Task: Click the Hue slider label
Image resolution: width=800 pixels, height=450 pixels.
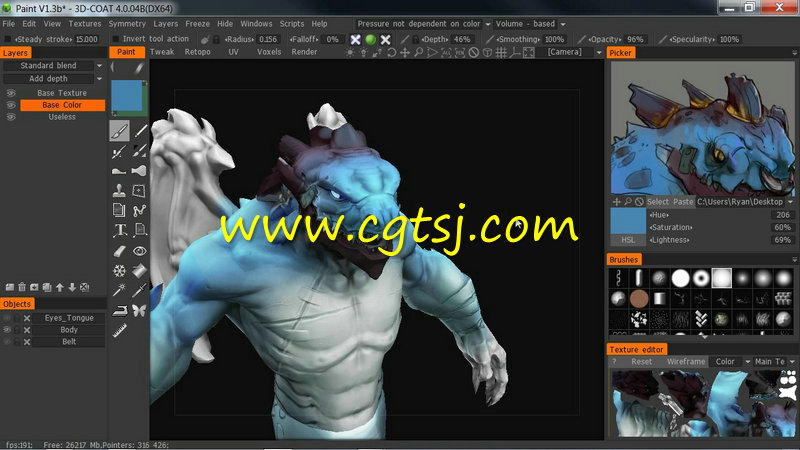Action: (659, 215)
